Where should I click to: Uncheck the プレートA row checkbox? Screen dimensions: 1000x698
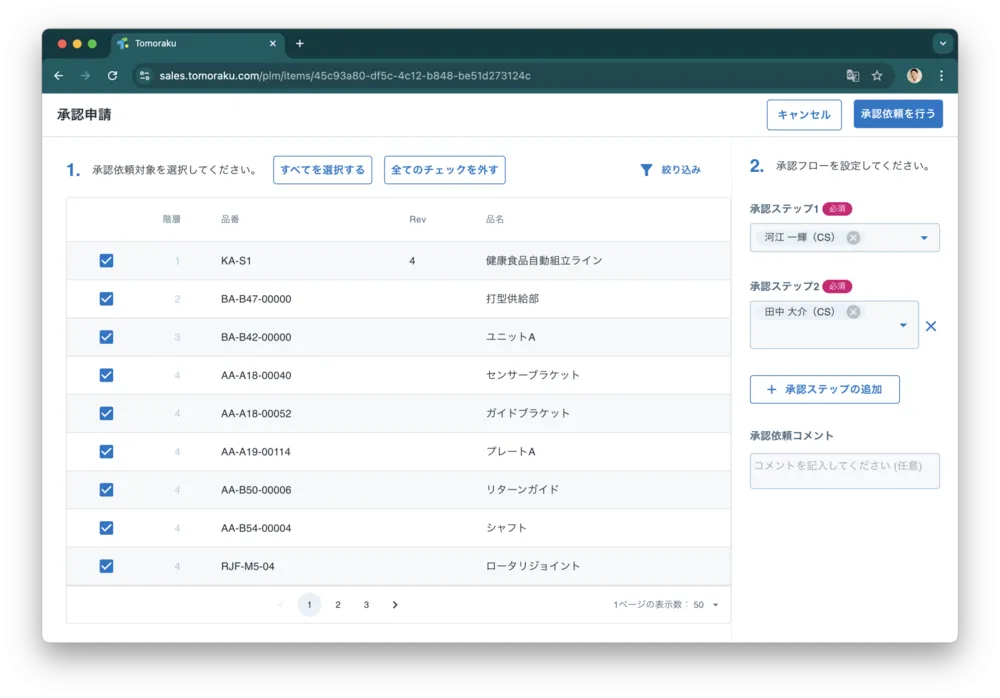106,451
